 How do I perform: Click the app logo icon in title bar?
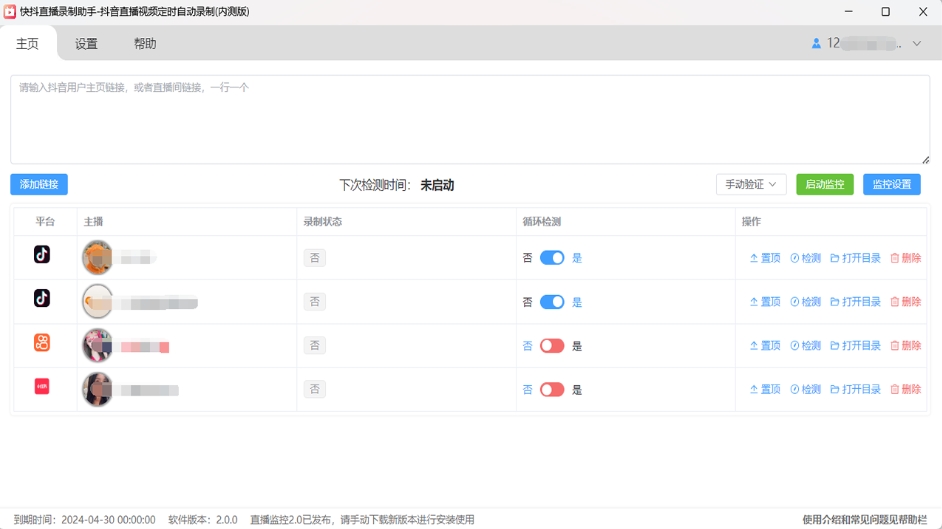click(10, 11)
